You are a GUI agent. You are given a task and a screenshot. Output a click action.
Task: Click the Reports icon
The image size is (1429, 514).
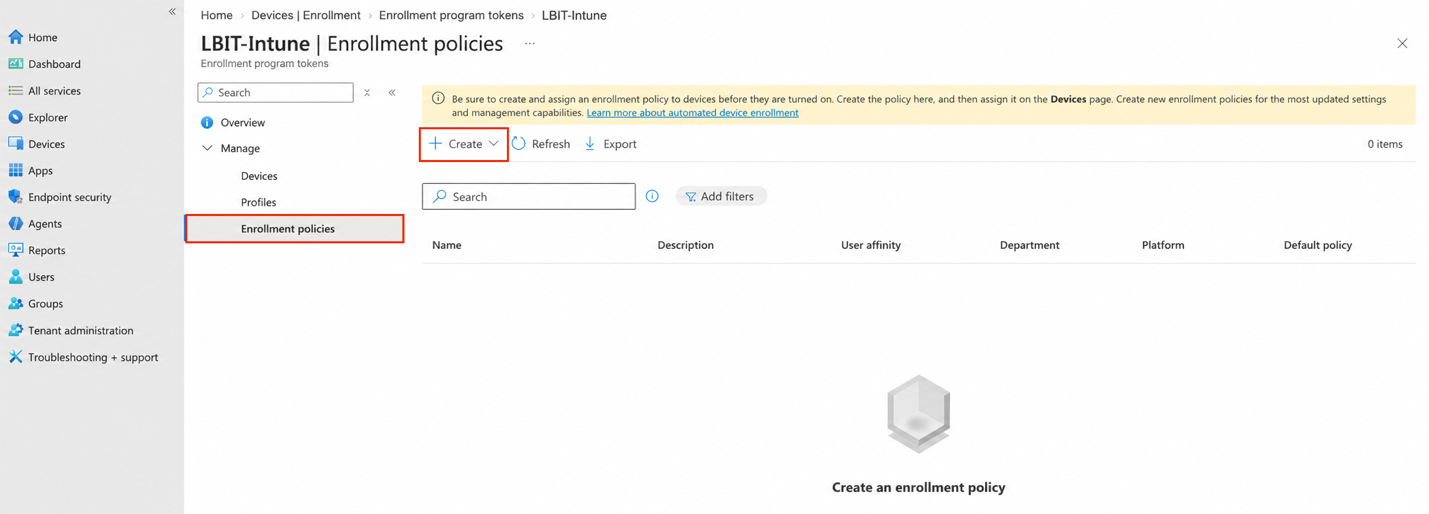[x=16, y=250]
